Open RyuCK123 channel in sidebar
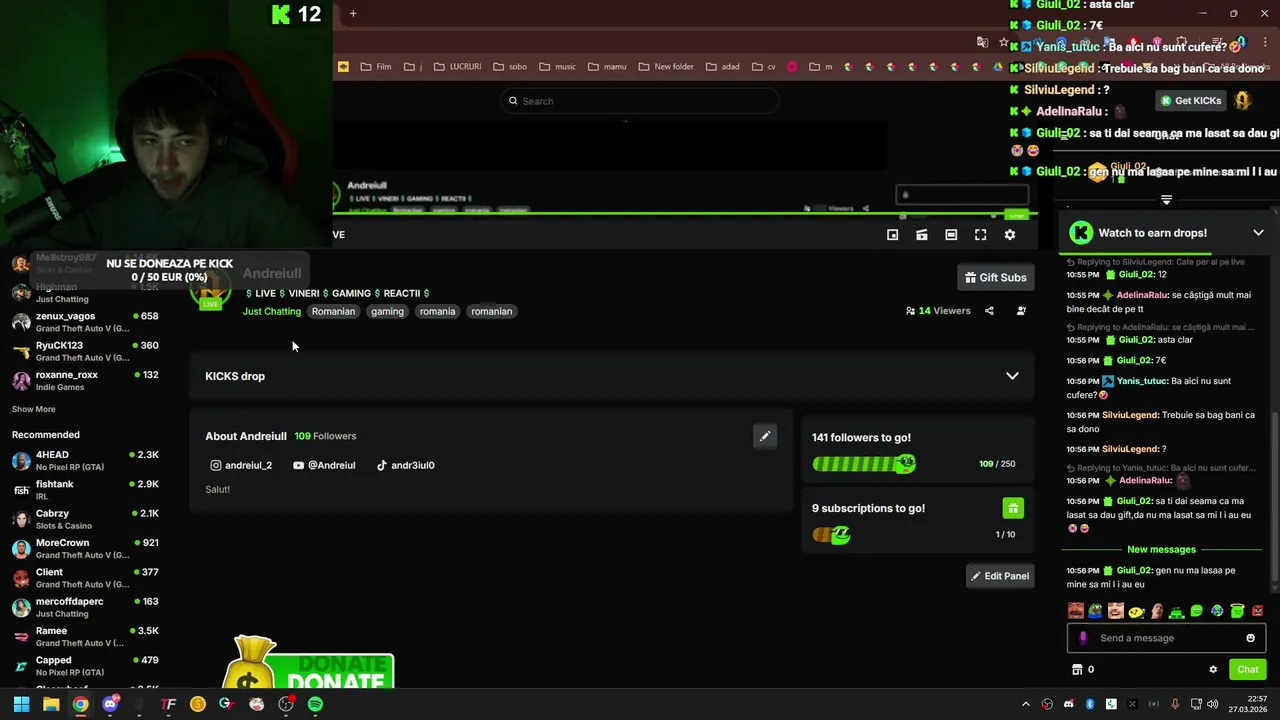This screenshot has height=720, width=1280. tap(85, 351)
